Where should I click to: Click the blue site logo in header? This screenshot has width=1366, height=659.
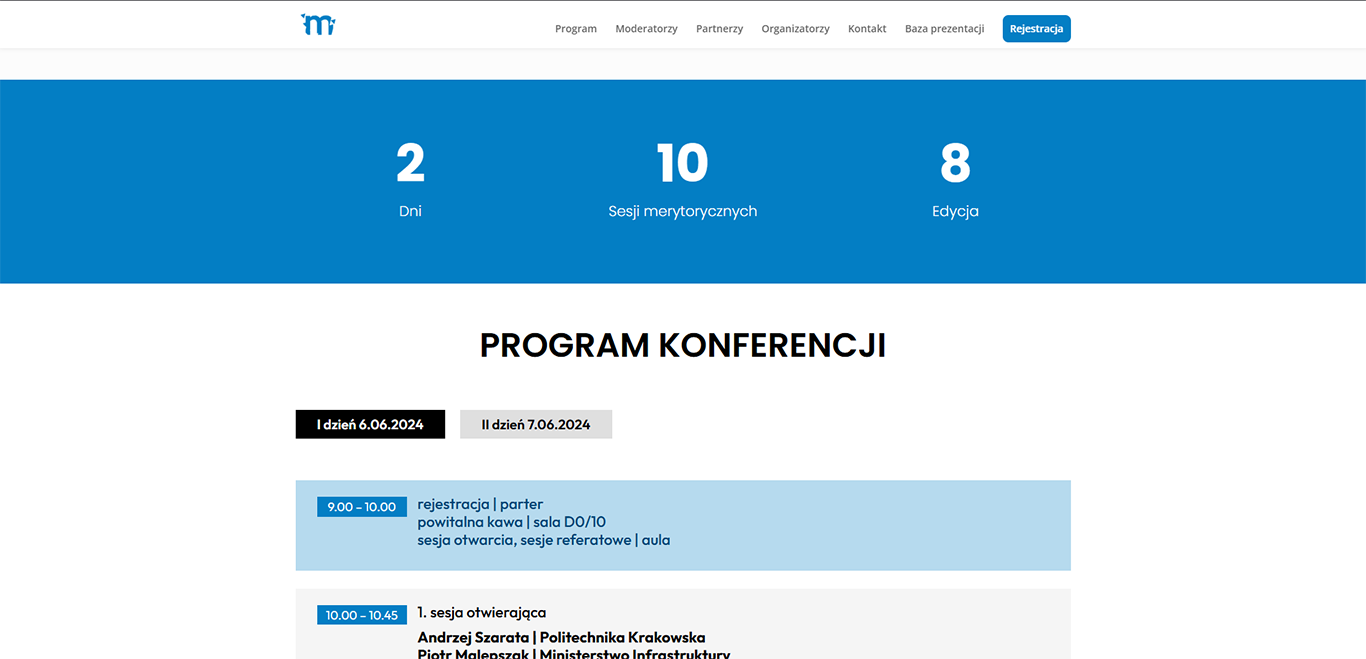pyautogui.click(x=318, y=26)
